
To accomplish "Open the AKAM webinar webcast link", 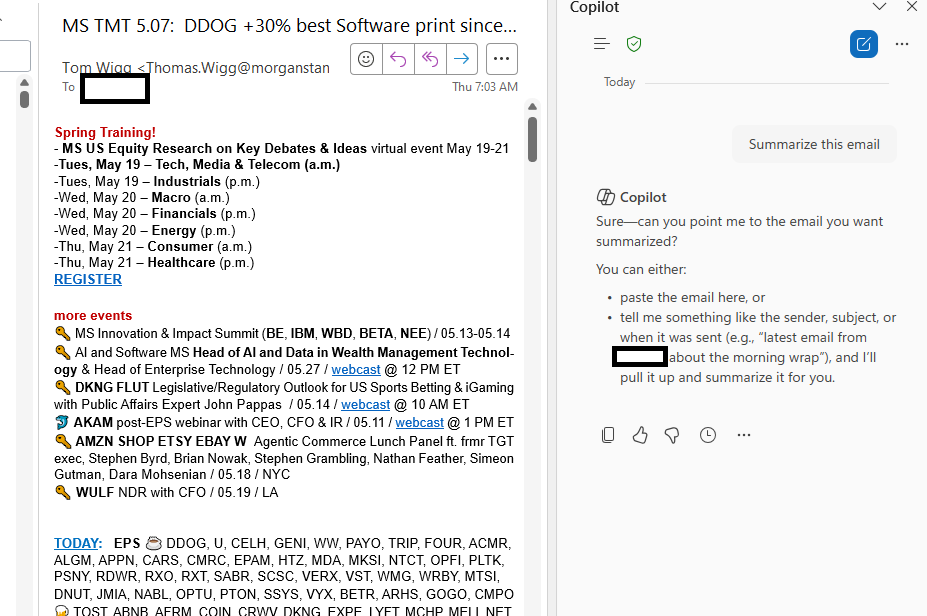I will point(419,423).
